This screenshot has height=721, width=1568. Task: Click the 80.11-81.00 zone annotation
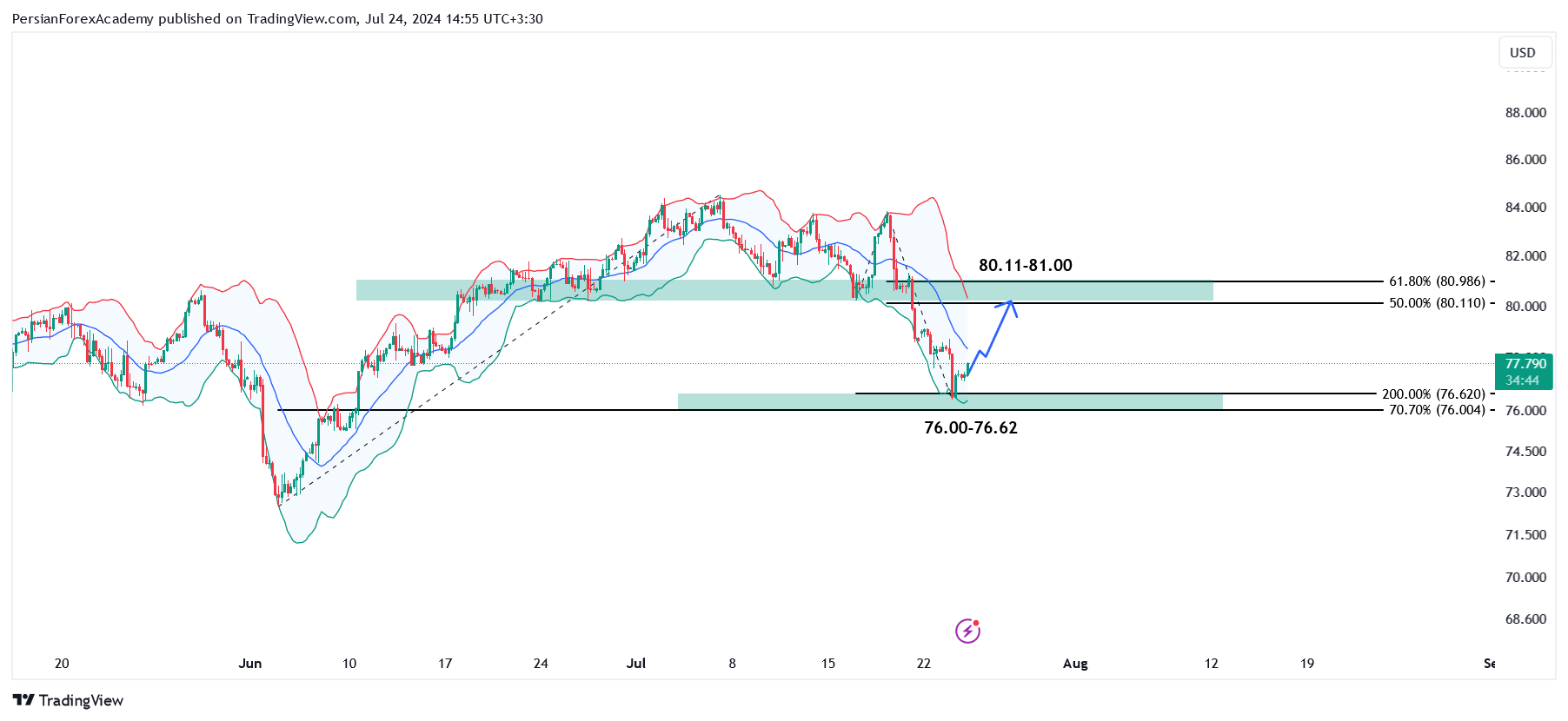tap(1026, 265)
